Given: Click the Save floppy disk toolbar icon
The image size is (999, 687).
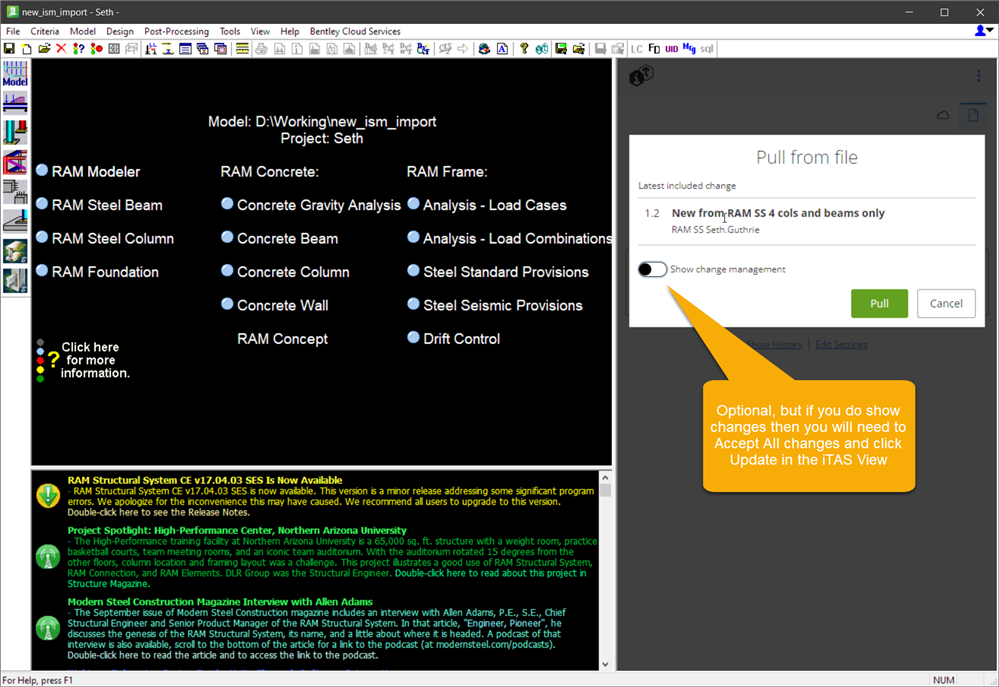Looking at the screenshot, I should coord(9,48).
